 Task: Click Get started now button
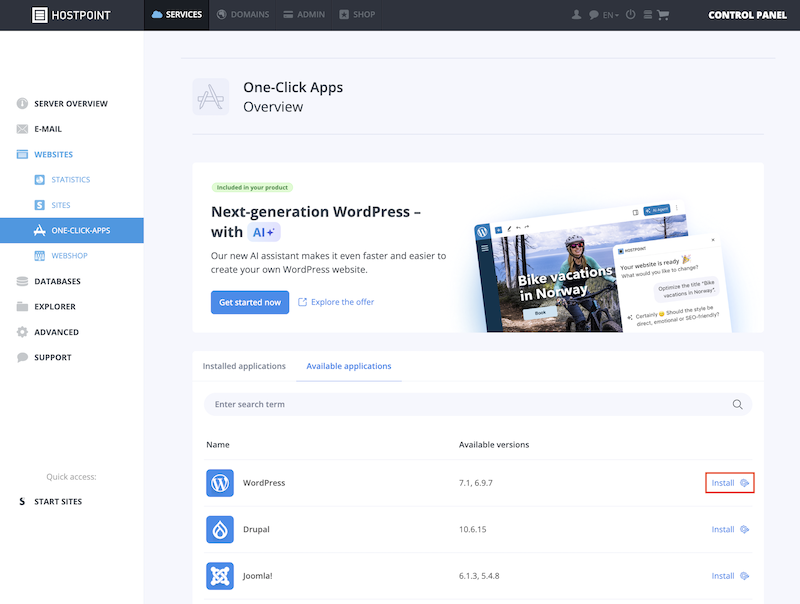250,303
